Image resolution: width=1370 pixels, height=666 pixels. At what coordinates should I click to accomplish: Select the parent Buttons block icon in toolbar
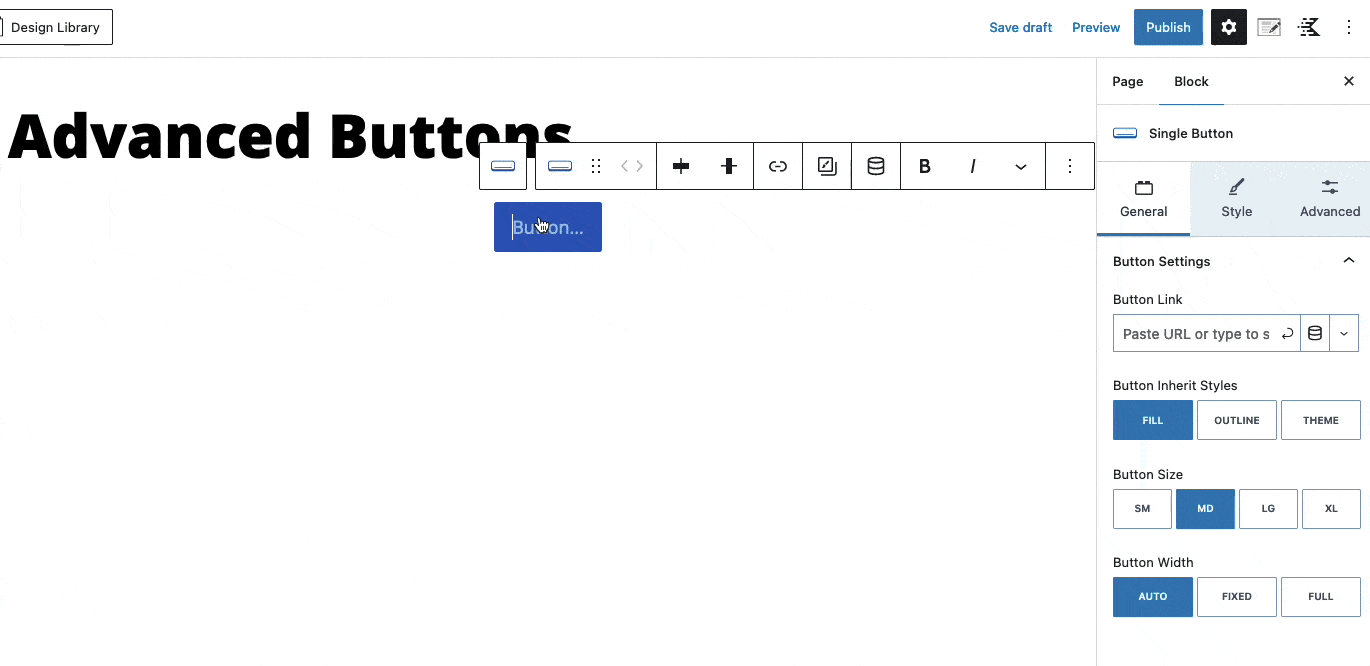503,166
